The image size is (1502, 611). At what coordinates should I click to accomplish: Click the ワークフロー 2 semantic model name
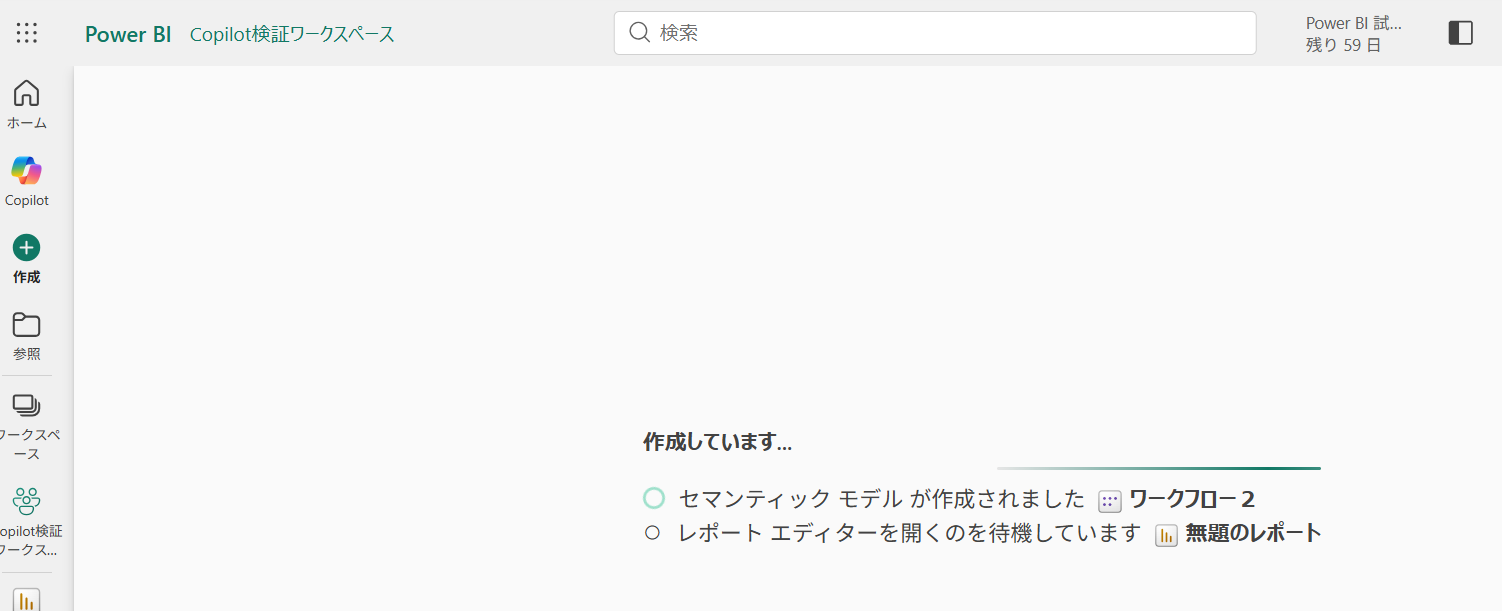(x=1191, y=499)
